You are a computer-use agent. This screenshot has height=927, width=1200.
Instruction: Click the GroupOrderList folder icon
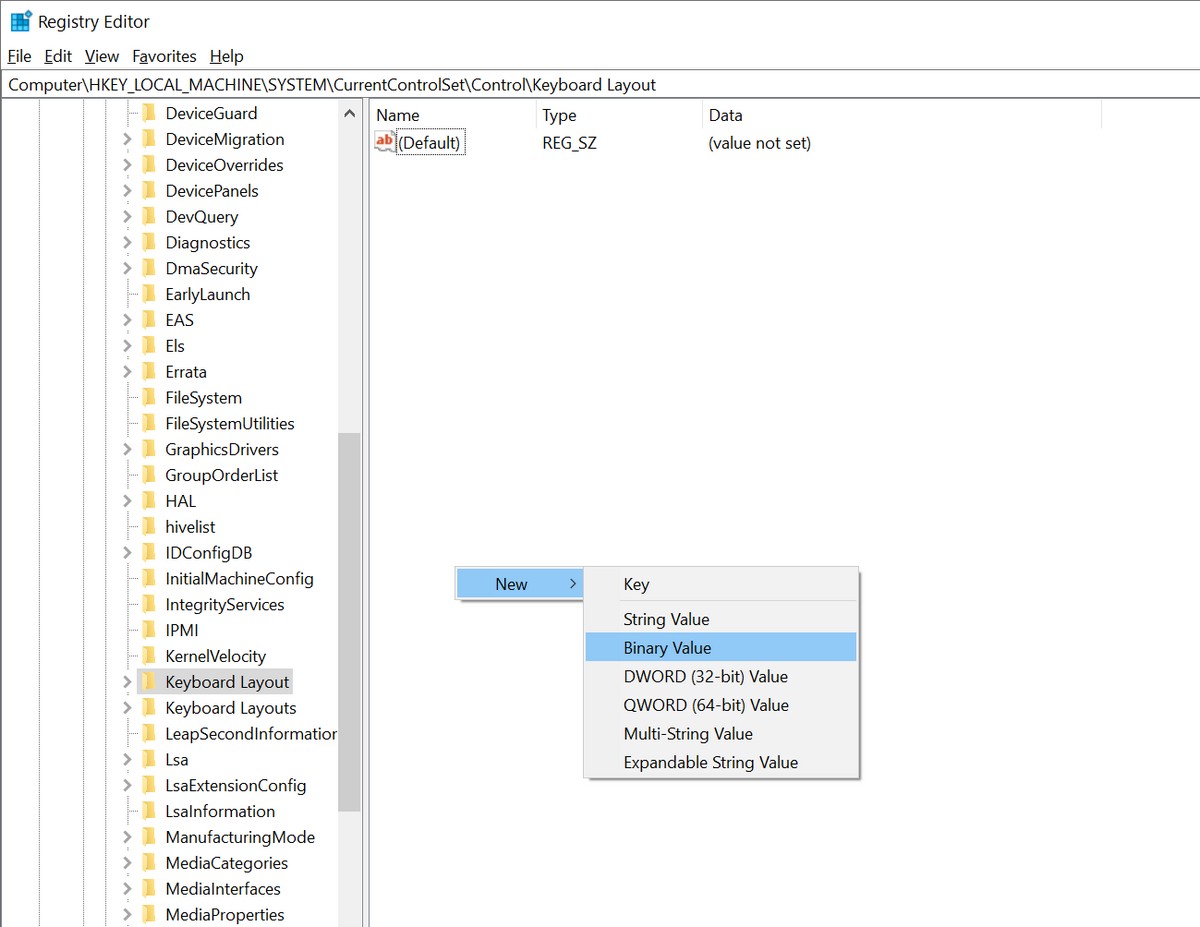(148, 475)
